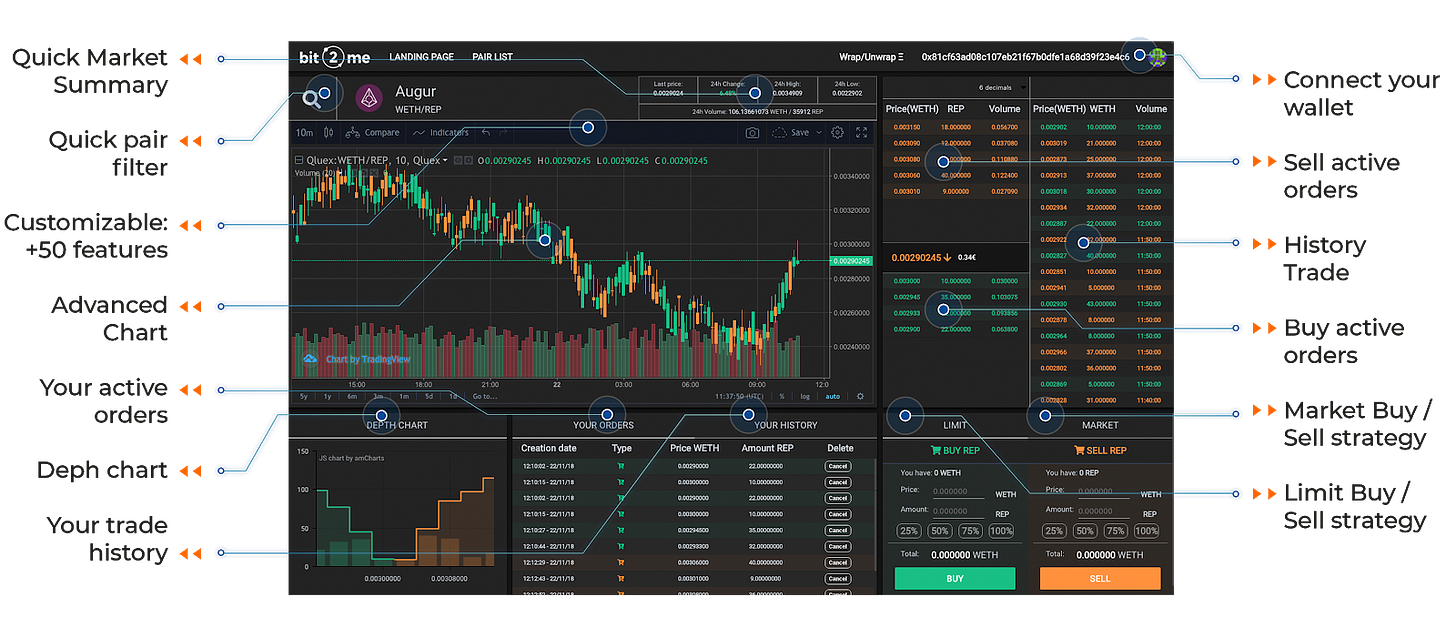The image size is (1456, 618).
Task: Select the 5d chart range
Action: [x=428, y=396]
